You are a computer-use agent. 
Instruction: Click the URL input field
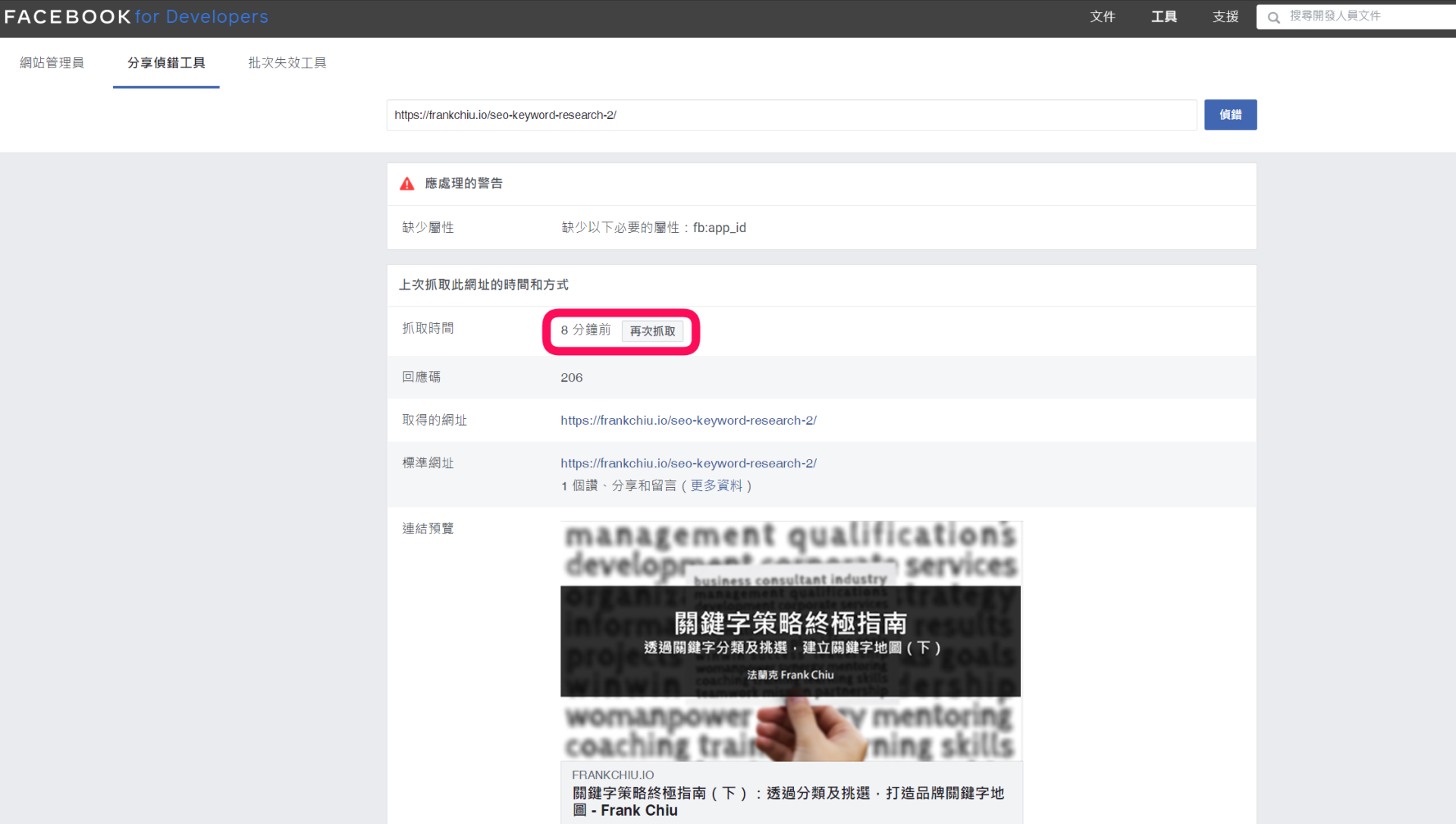pyautogui.click(x=791, y=115)
